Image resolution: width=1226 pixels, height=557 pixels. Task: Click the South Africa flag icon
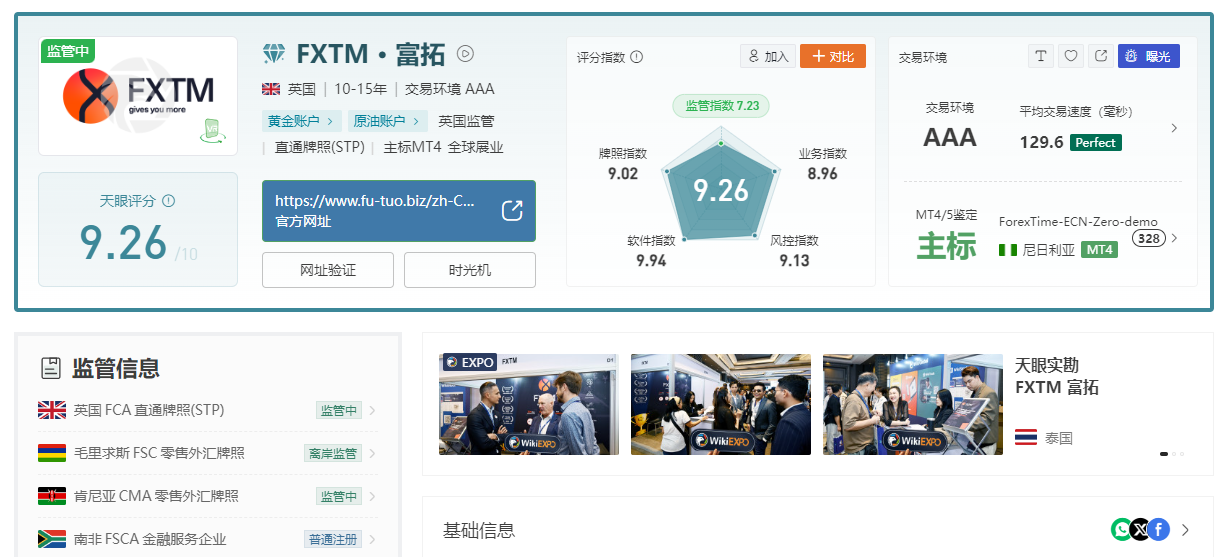(52, 539)
